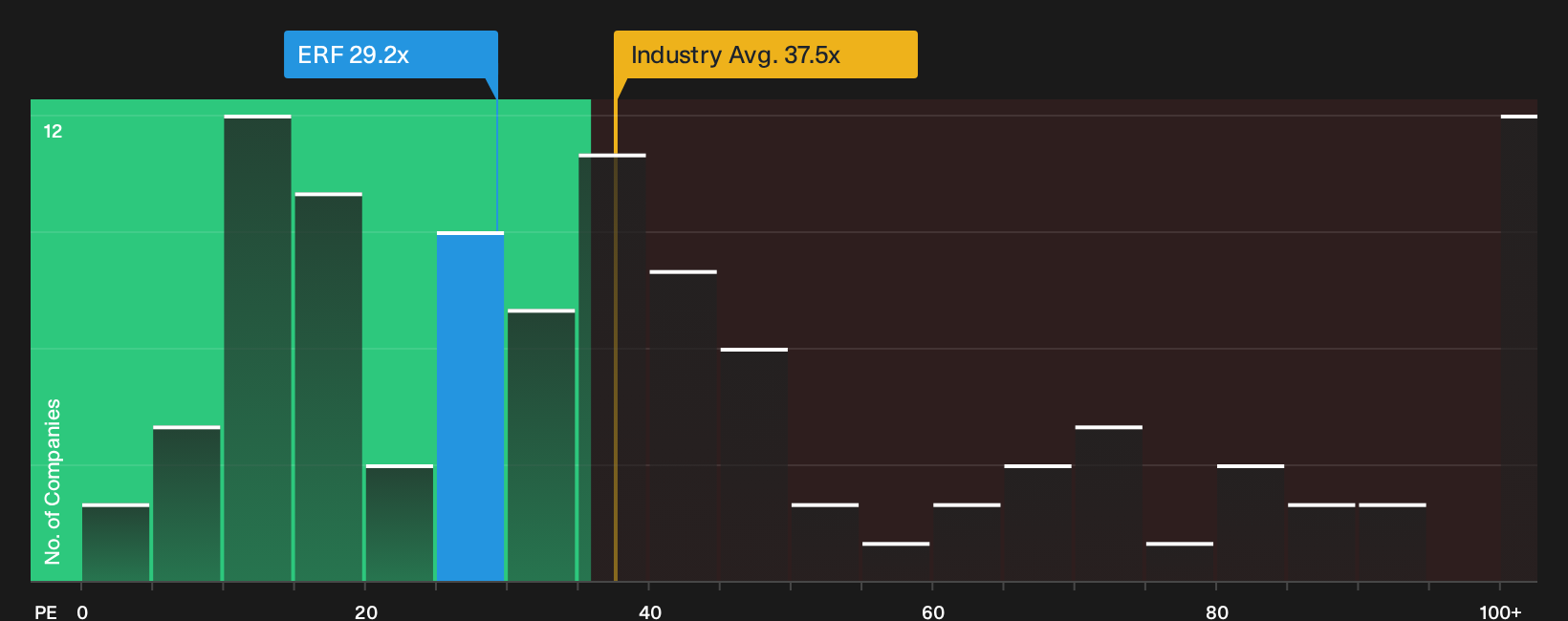Click the bar for PE 35-40
The height and width of the screenshot is (621, 1568).
point(612,368)
